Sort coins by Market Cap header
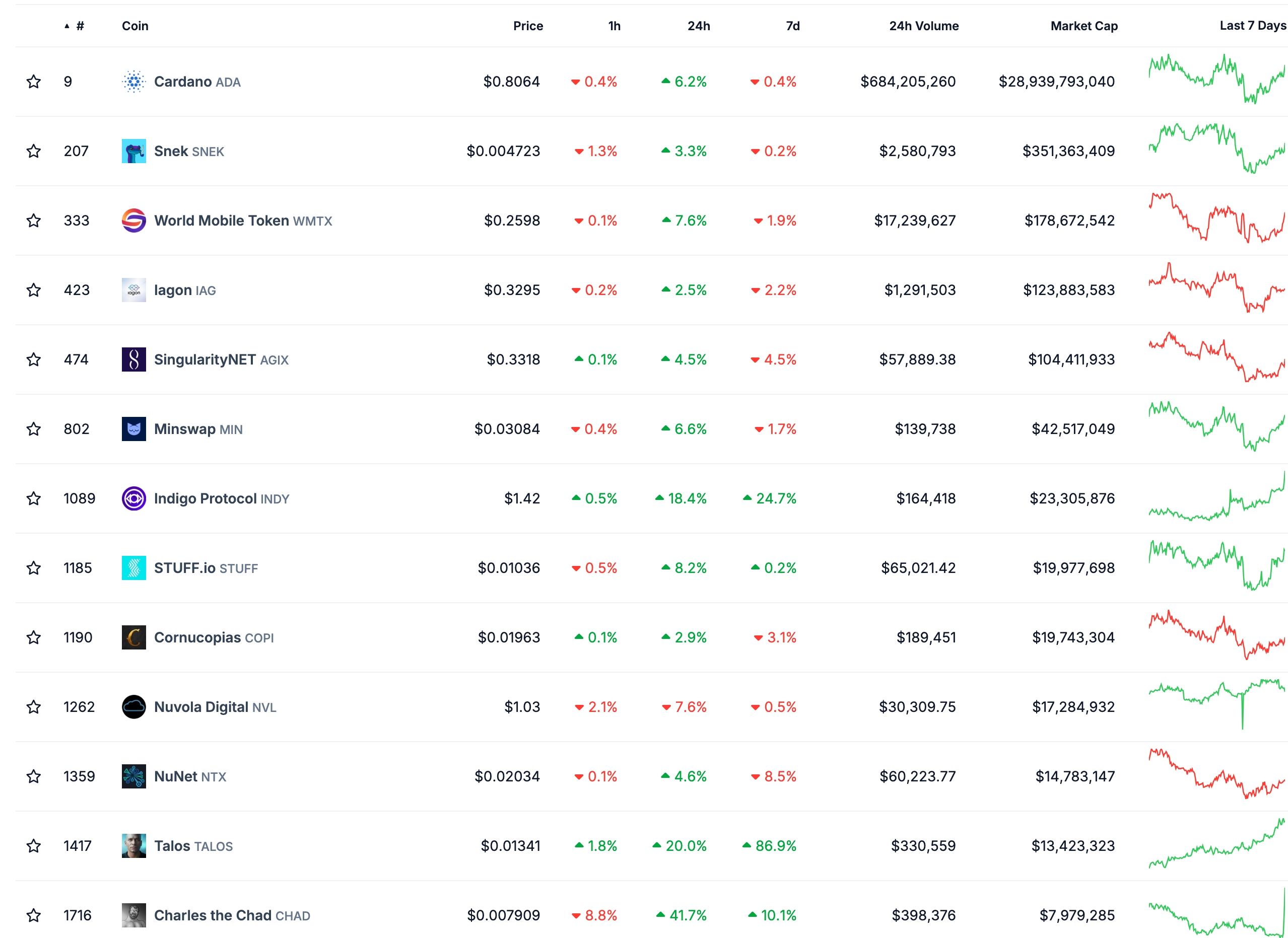Screen dimensions: 1288x938 pyautogui.click(x=1083, y=26)
